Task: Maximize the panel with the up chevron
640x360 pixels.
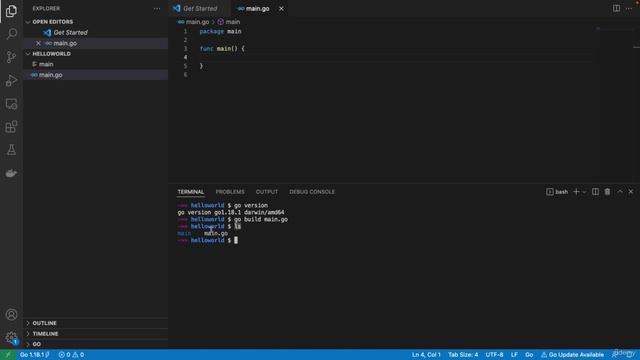Action: pos(620,191)
